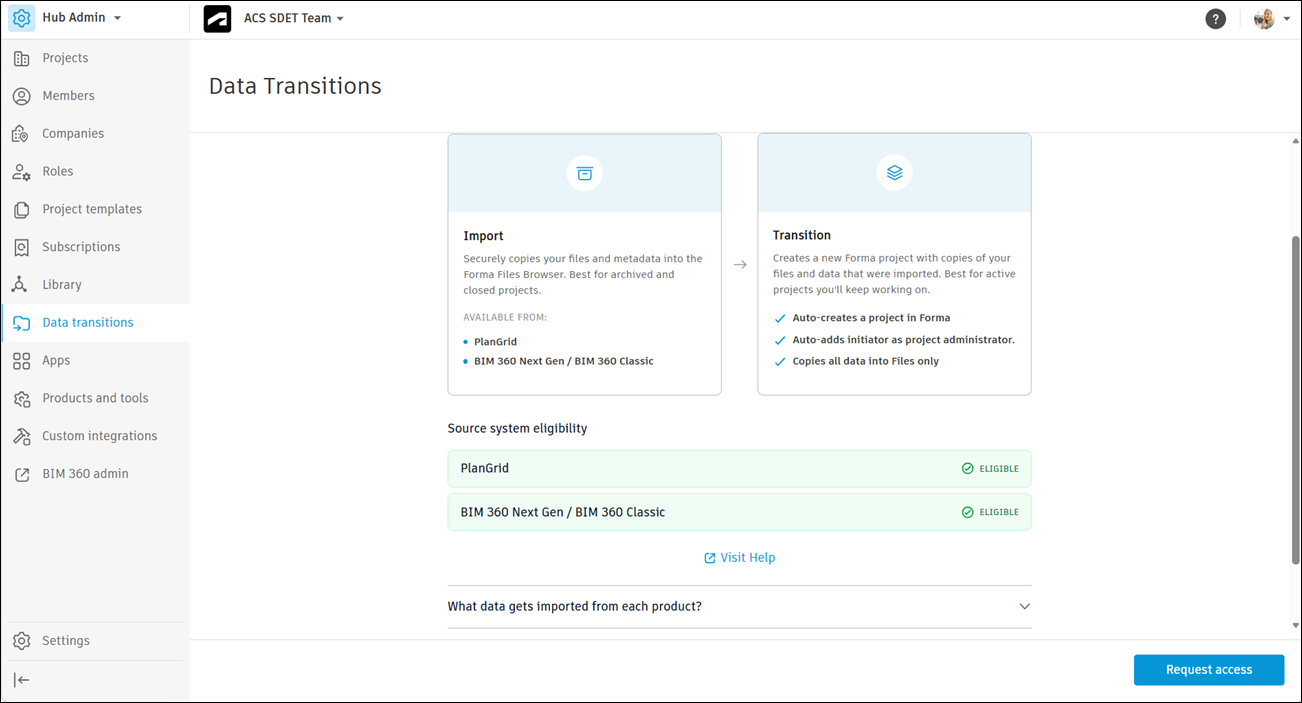Screen dimensions: 1302x703
Task: Open Settings in the sidebar
Action: [x=66, y=641]
